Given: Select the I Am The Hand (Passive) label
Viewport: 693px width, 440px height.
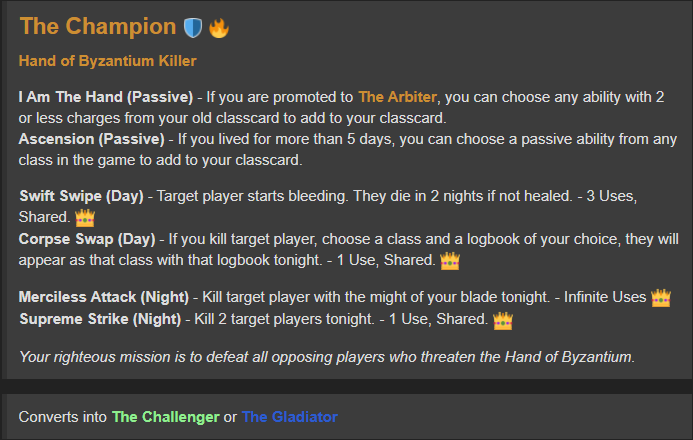Looking at the screenshot, I should coord(106,97).
